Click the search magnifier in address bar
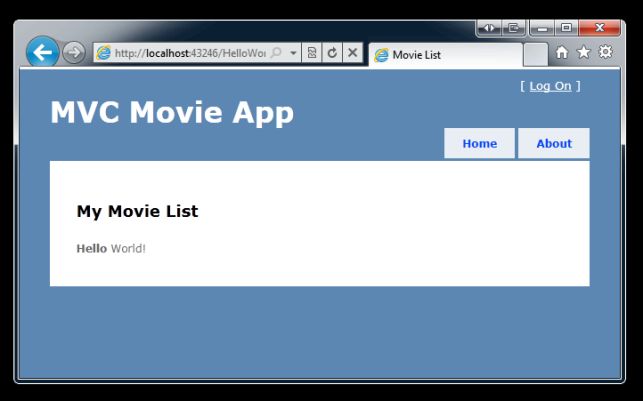 point(276,52)
